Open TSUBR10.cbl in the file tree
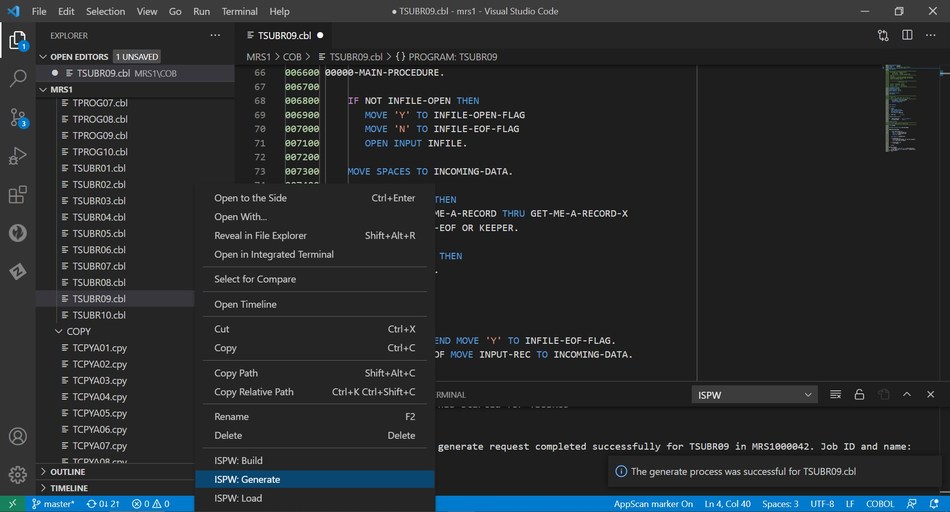Viewport: 950px width, 512px height. click(x=99, y=315)
